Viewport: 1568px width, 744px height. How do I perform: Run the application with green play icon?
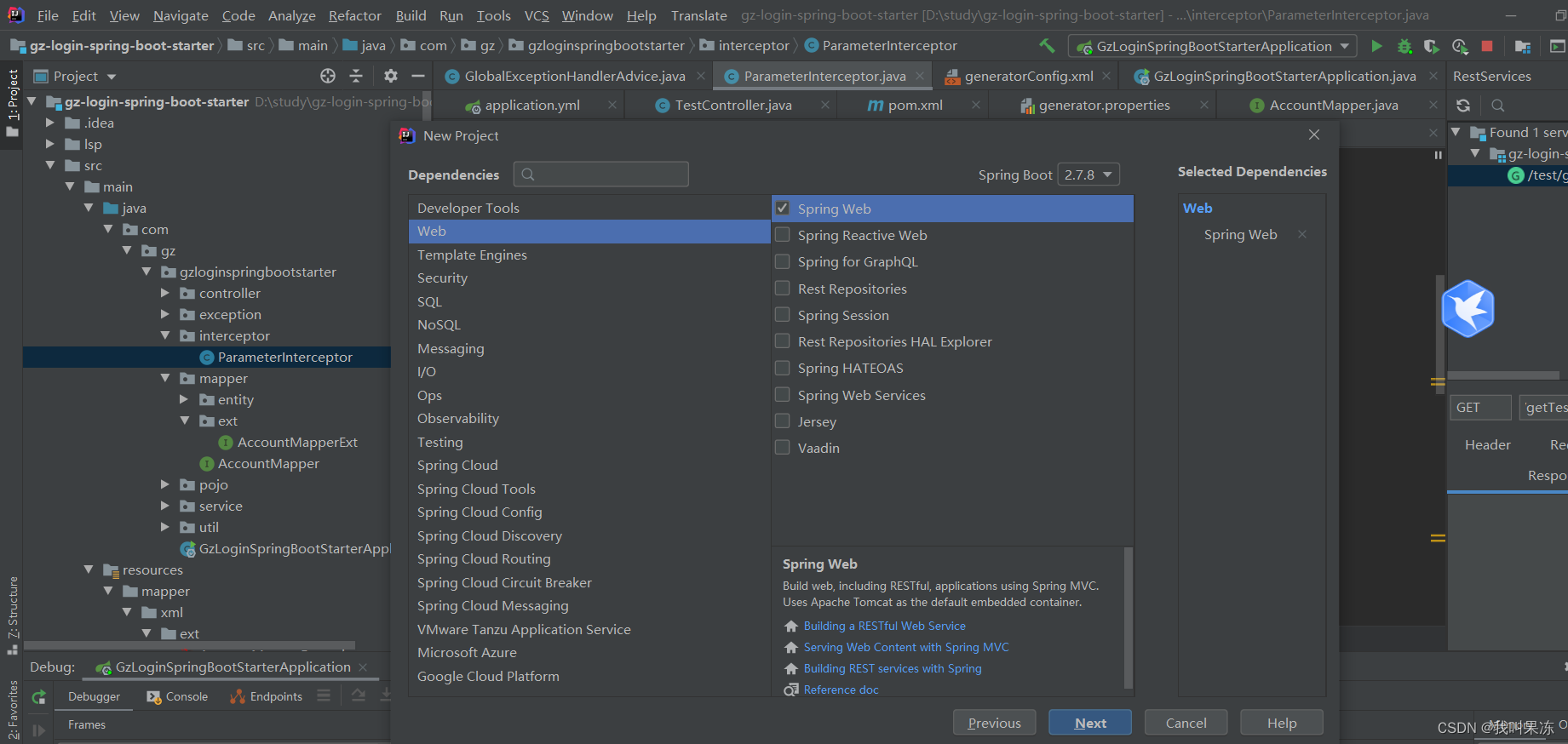click(1376, 46)
